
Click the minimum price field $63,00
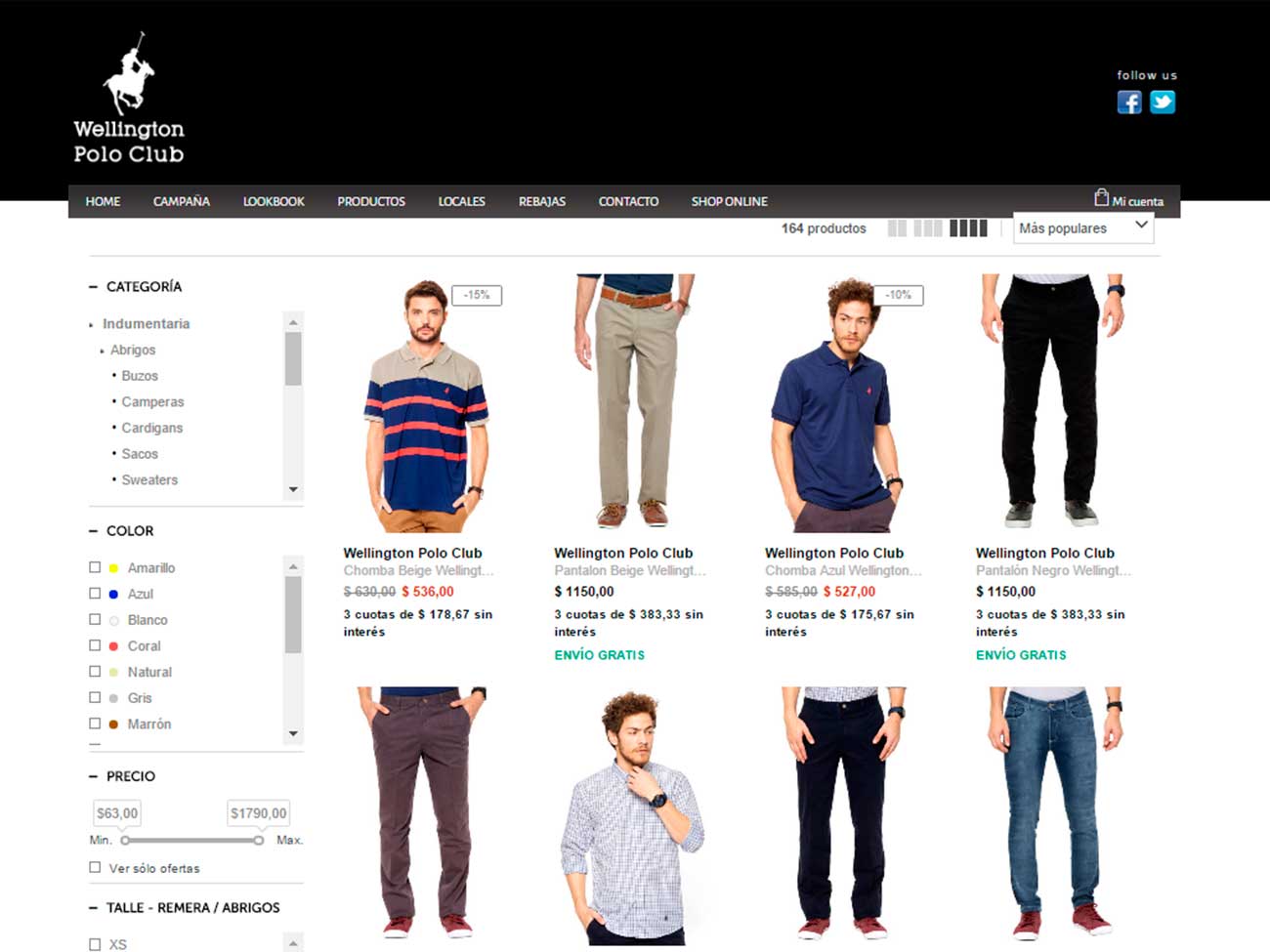(117, 813)
